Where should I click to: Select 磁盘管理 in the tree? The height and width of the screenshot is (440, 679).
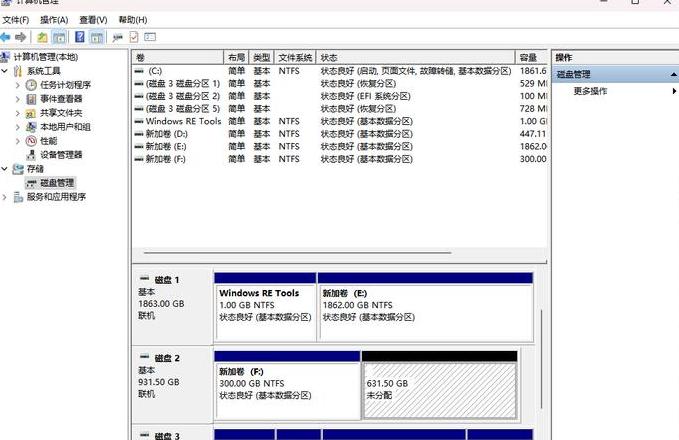pyautogui.click(x=57, y=183)
